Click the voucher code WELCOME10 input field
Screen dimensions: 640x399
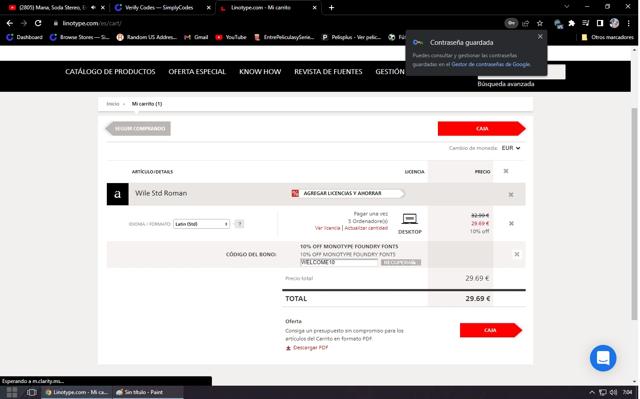pos(339,262)
